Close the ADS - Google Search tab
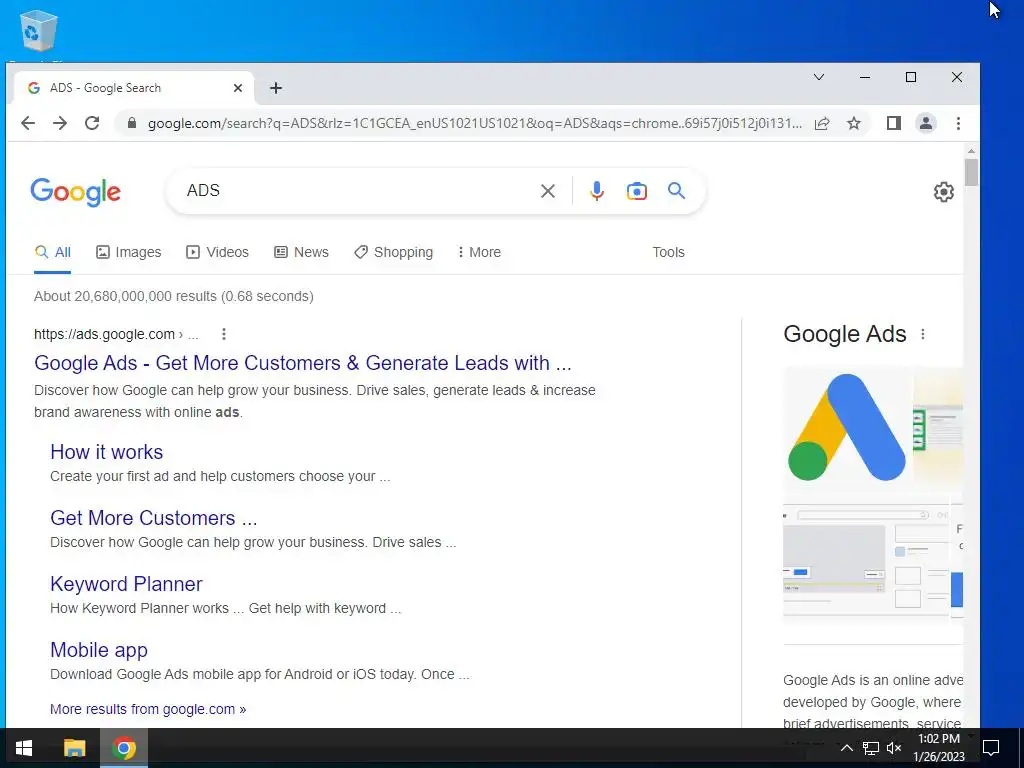Image resolution: width=1024 pixels, height=768 pixels. [238, 88]
